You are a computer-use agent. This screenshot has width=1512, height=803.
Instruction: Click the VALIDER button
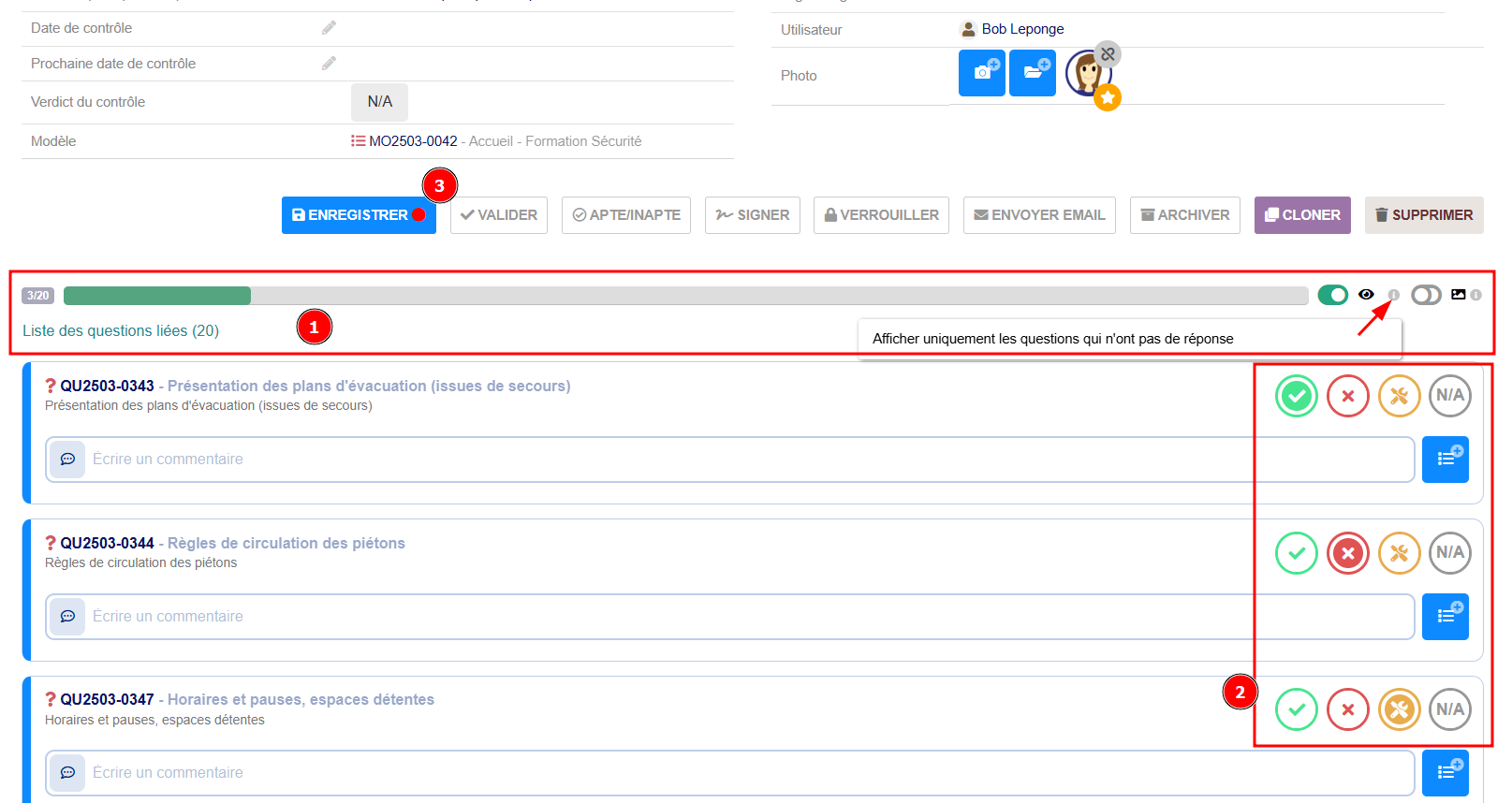[x=499, y=215]
